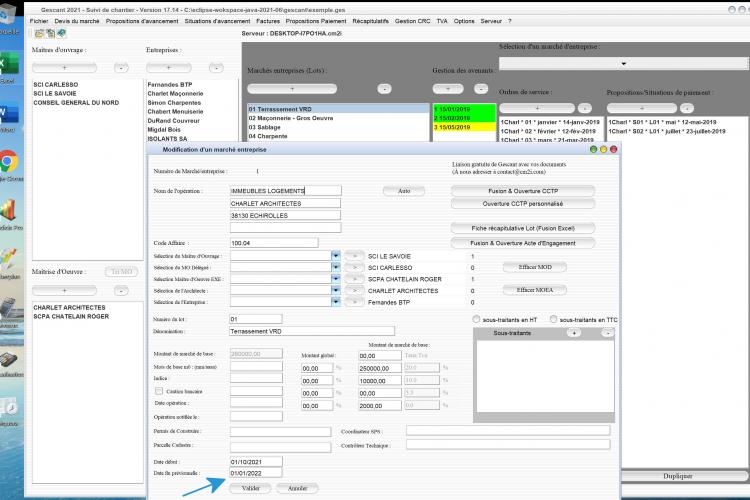
Task: Open Devis du marché menu
Action: tap(77, 21)
